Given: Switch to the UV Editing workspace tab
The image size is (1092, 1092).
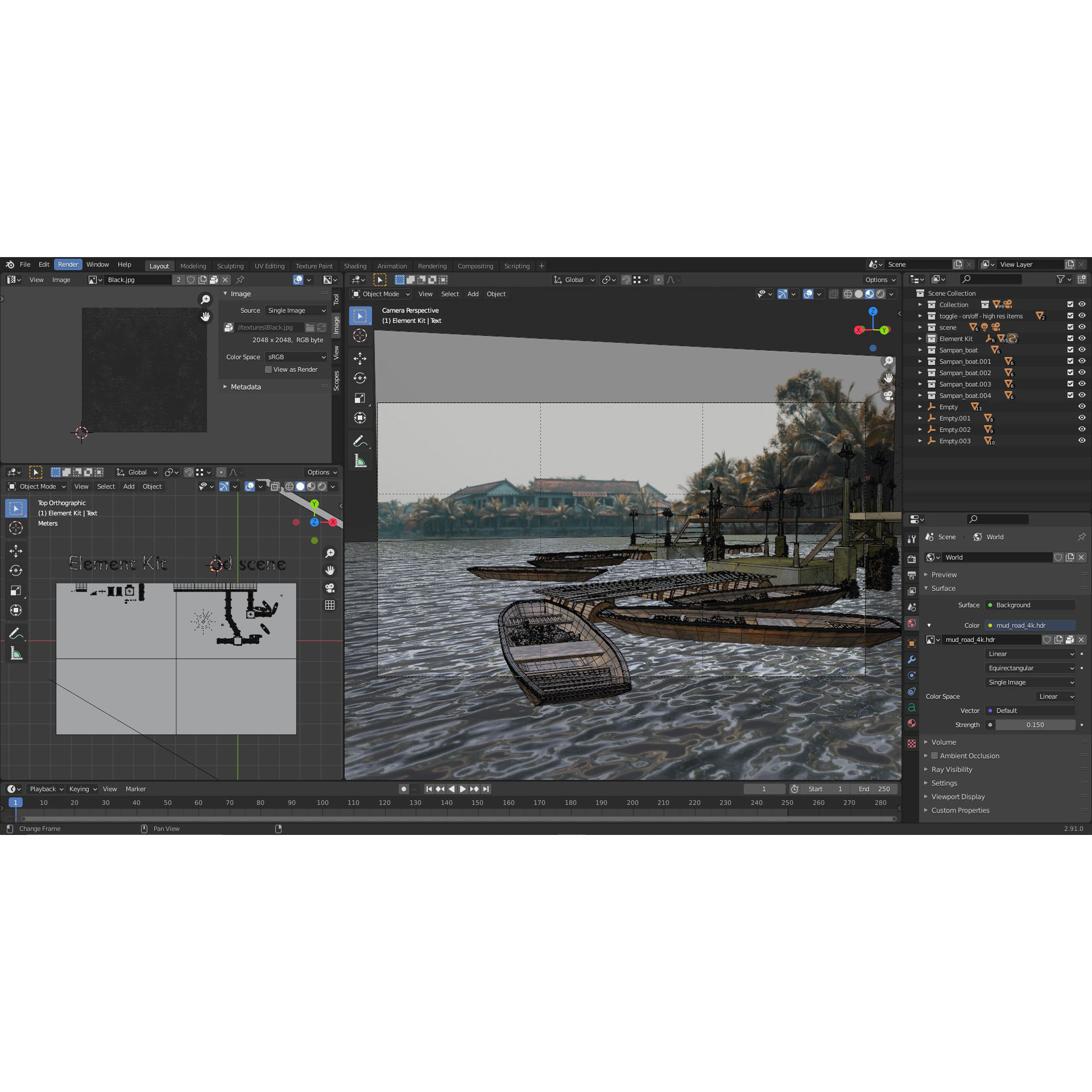Looking at the screenshot, I should point(270,266).
